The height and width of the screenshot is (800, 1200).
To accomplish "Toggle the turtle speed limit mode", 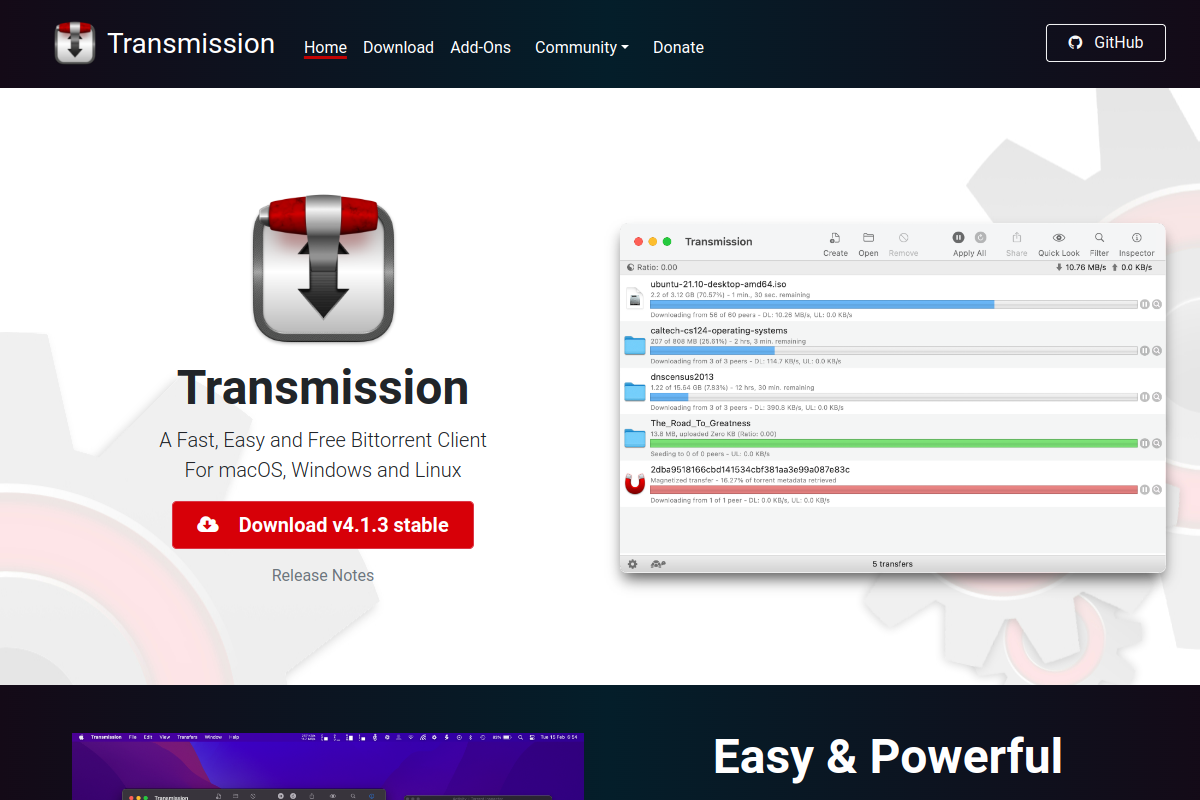I will pos(658,564).
